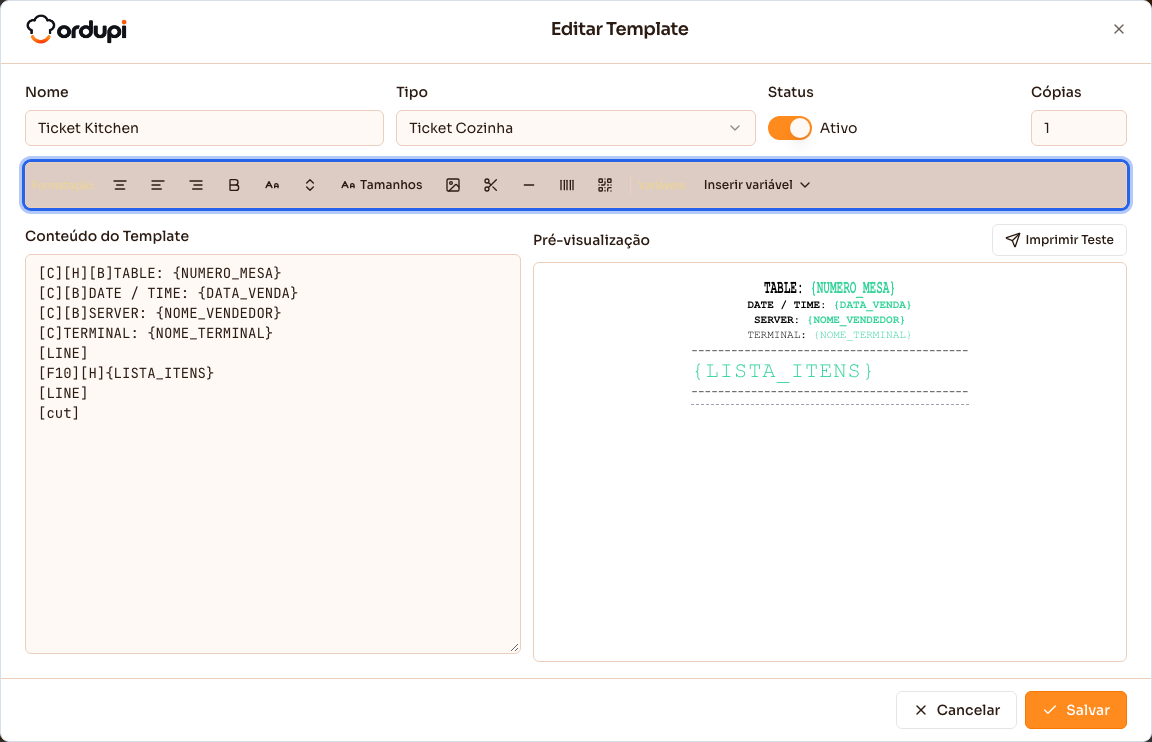Click the {DATA_VENDA} variable in preview

coord(872,305)
